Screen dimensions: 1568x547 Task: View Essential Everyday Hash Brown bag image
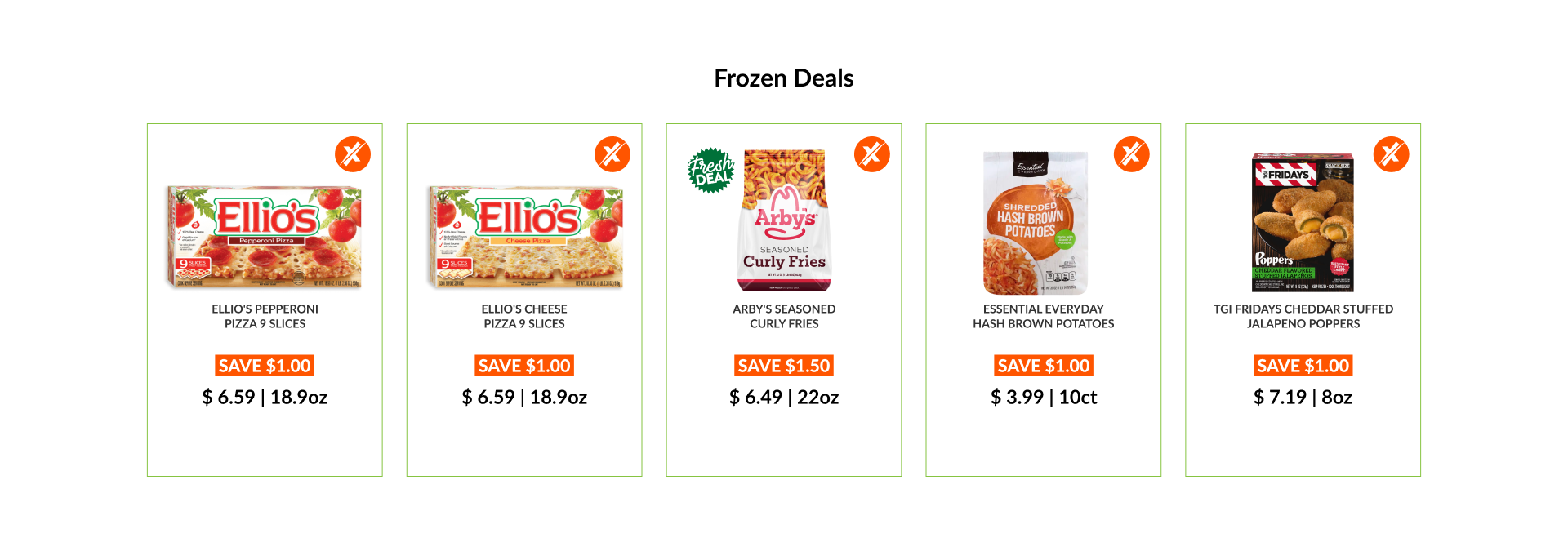(x=1036, y=223)
